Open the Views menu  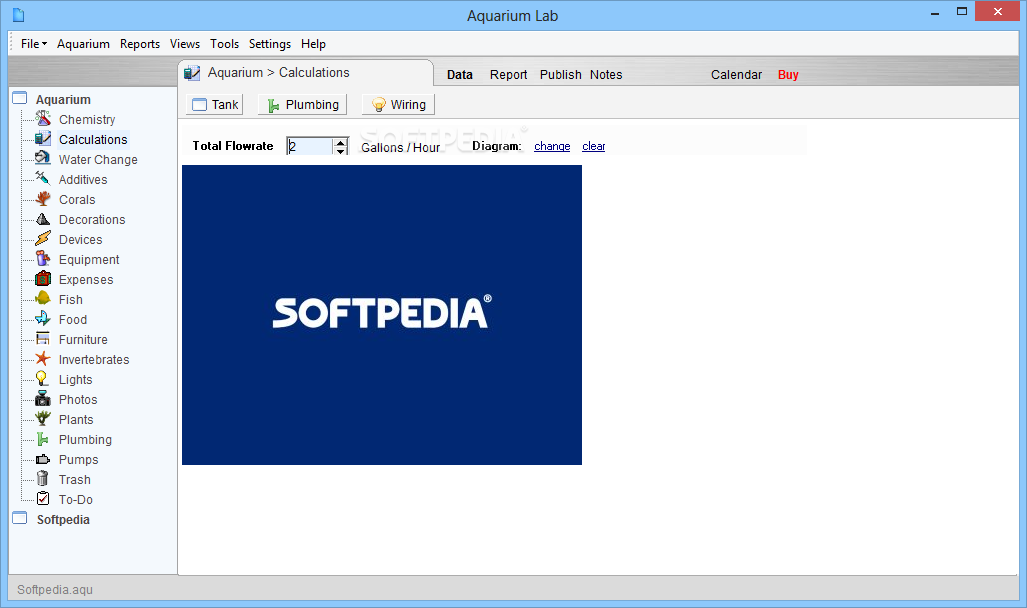pyautogui.click(x=185, y=44)
